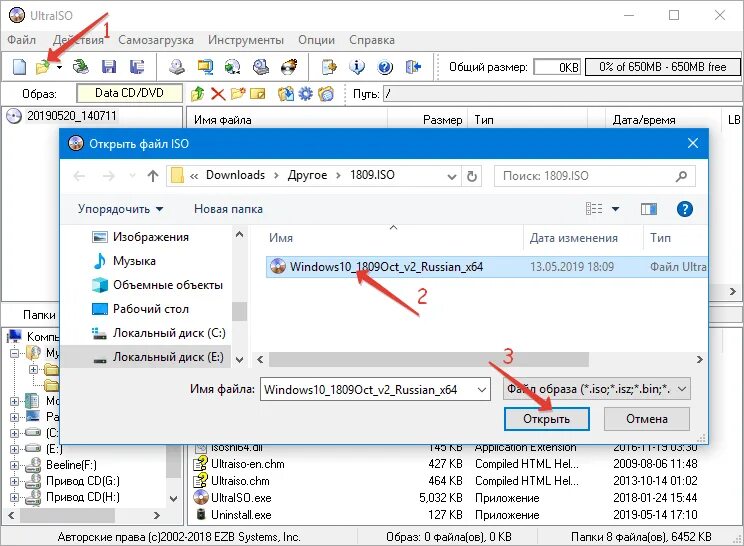Open the Имя файла combo box arrow

coord(482,390)
